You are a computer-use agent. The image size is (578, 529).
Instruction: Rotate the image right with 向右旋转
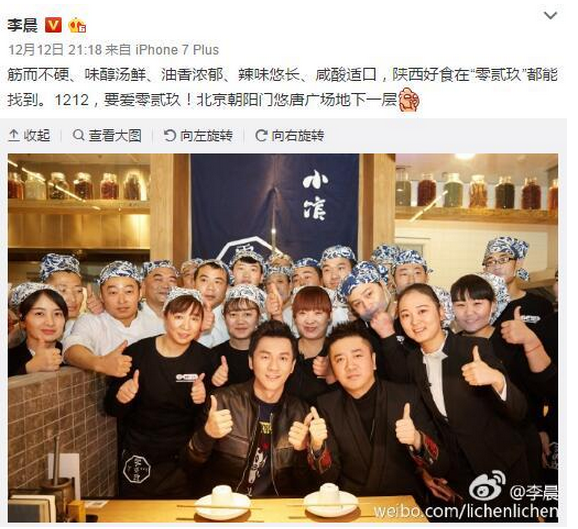(289, 136)
